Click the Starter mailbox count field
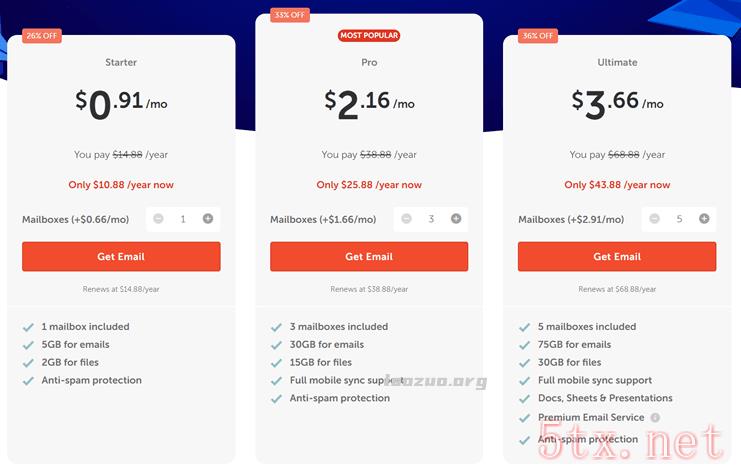 tap(183, 219)
